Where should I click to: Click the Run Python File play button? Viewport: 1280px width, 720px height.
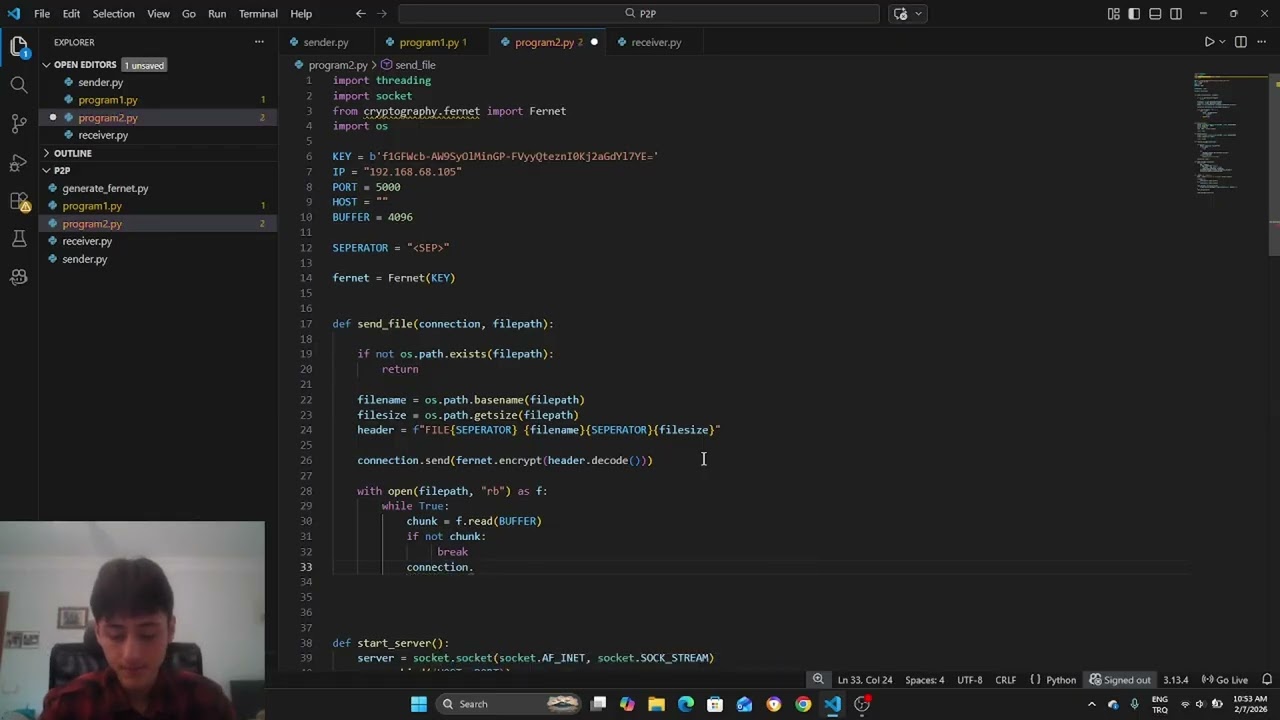tap(1209, 42)
